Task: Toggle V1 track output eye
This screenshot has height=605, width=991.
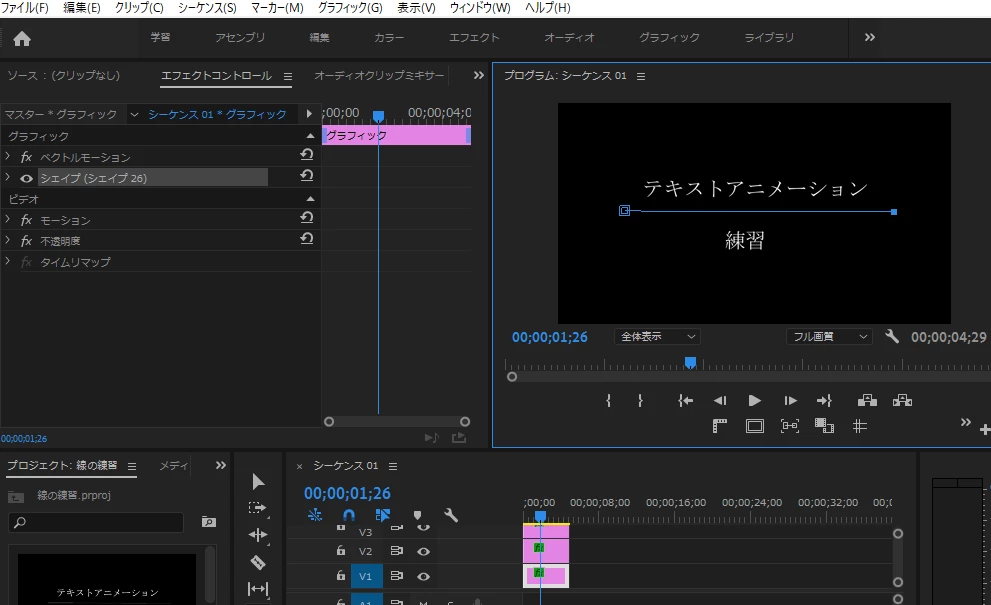Action: [423, 577]
